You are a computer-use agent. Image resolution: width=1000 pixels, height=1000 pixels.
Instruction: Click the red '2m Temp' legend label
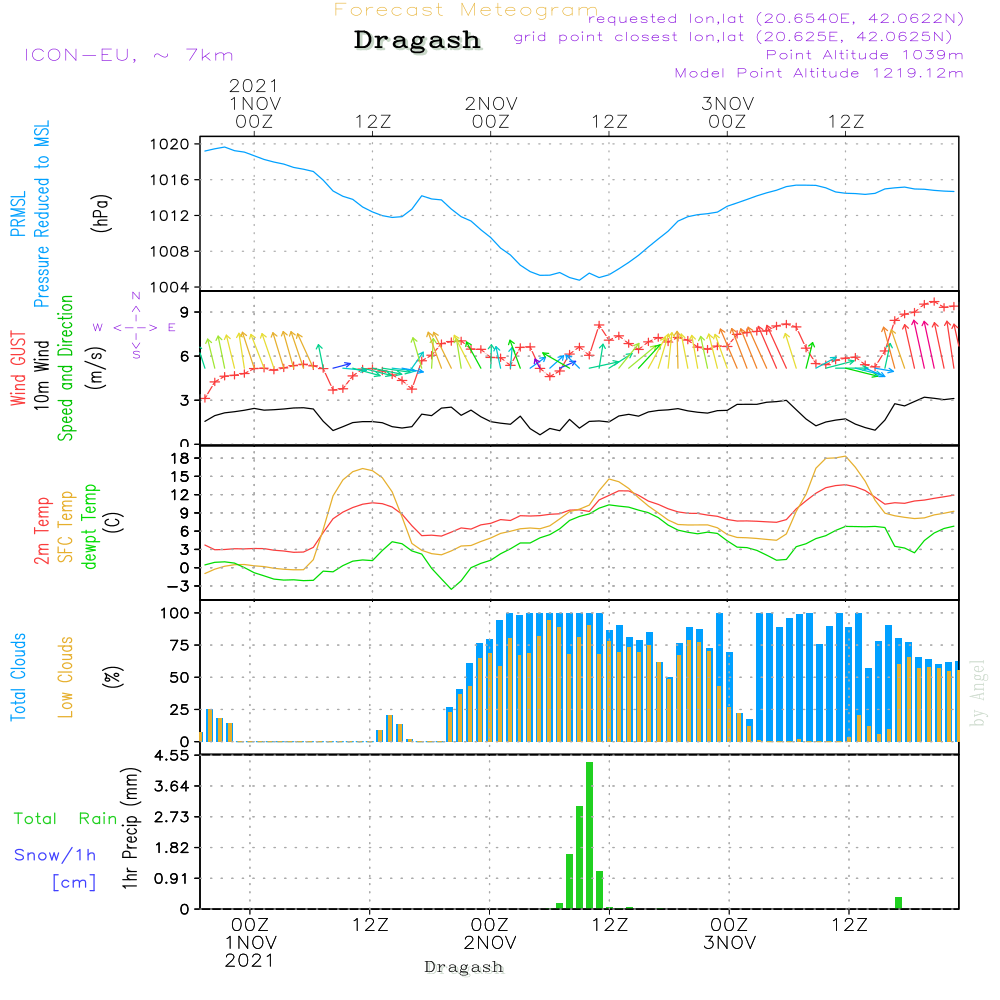[x=41, y=531]
